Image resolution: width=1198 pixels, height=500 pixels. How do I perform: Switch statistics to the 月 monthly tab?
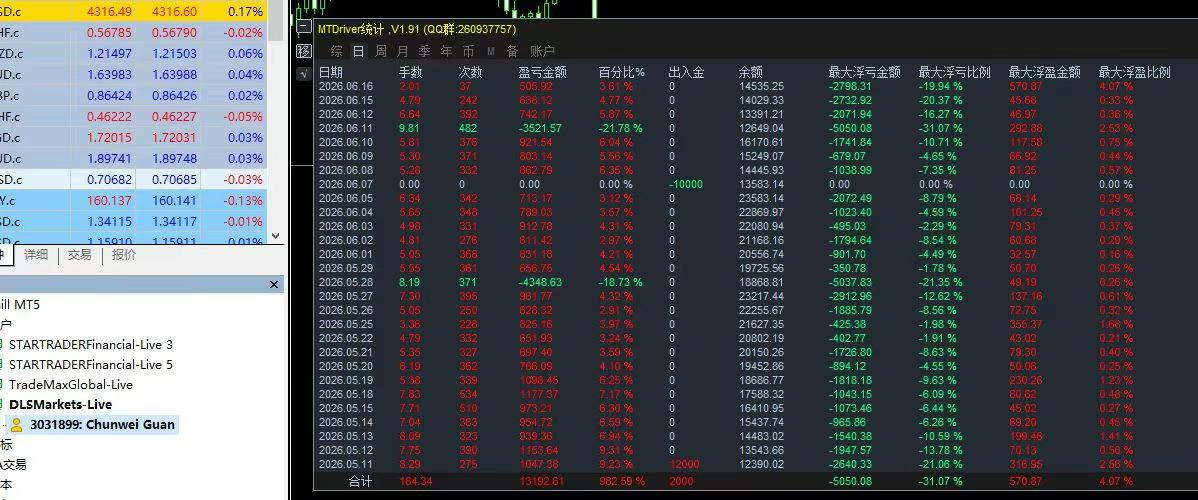click(x=403, y=51)
